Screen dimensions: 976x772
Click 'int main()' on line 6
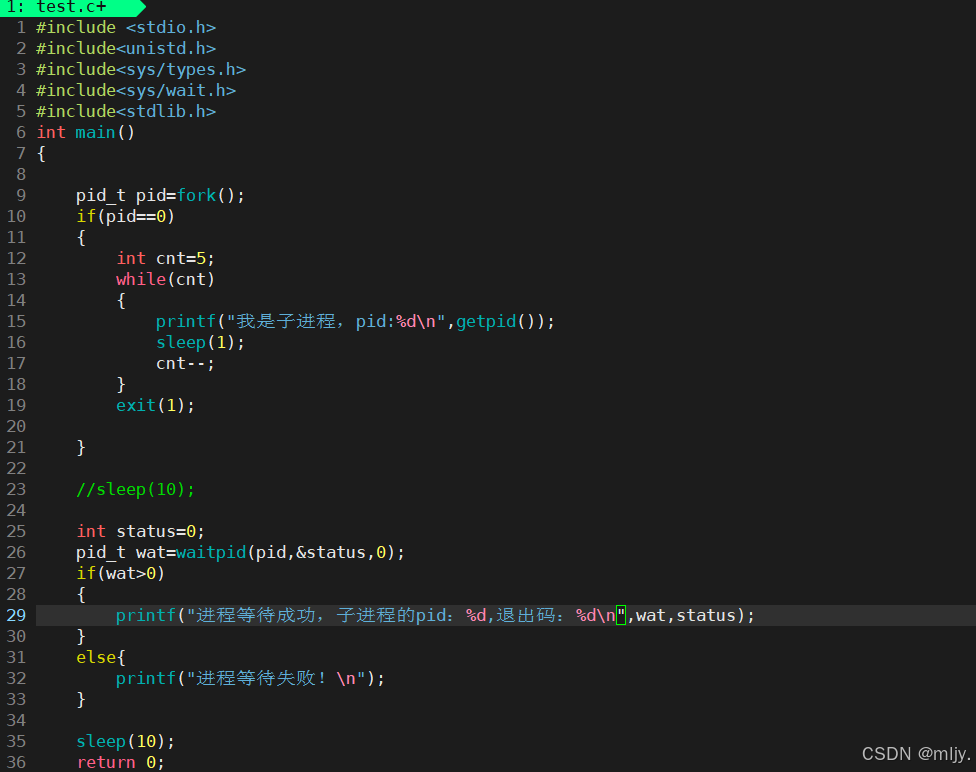[86, 133]
